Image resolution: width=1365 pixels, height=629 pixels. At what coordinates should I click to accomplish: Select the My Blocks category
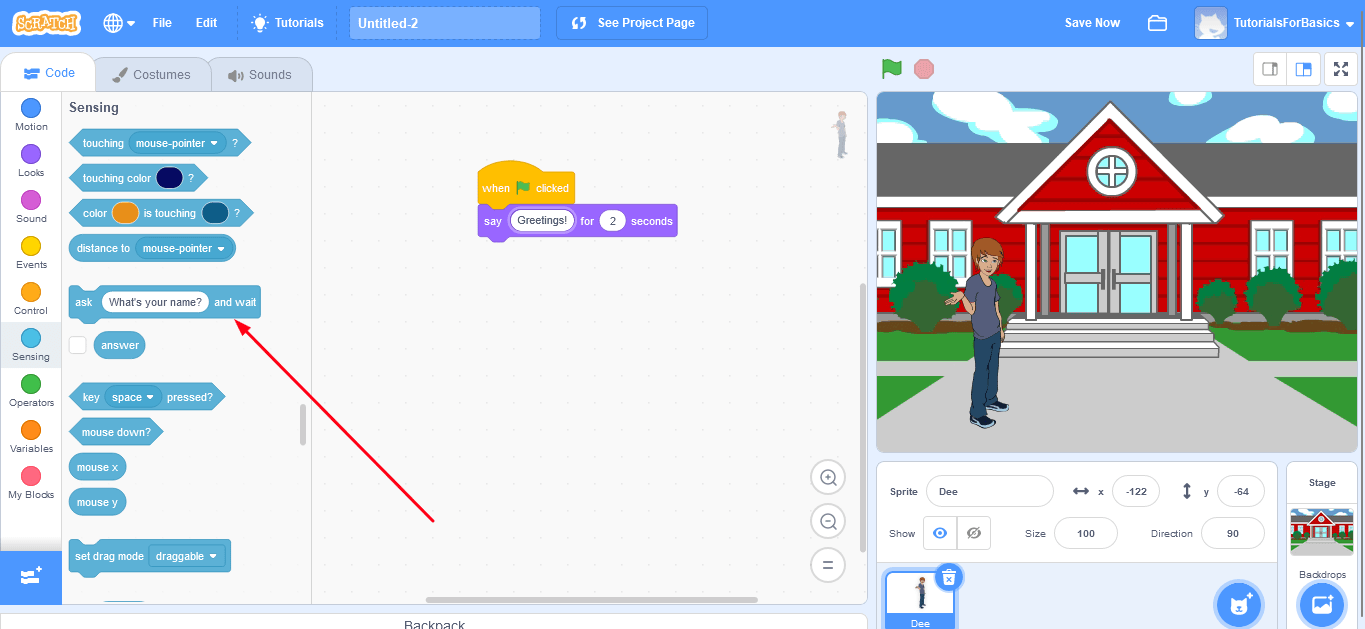31,483
